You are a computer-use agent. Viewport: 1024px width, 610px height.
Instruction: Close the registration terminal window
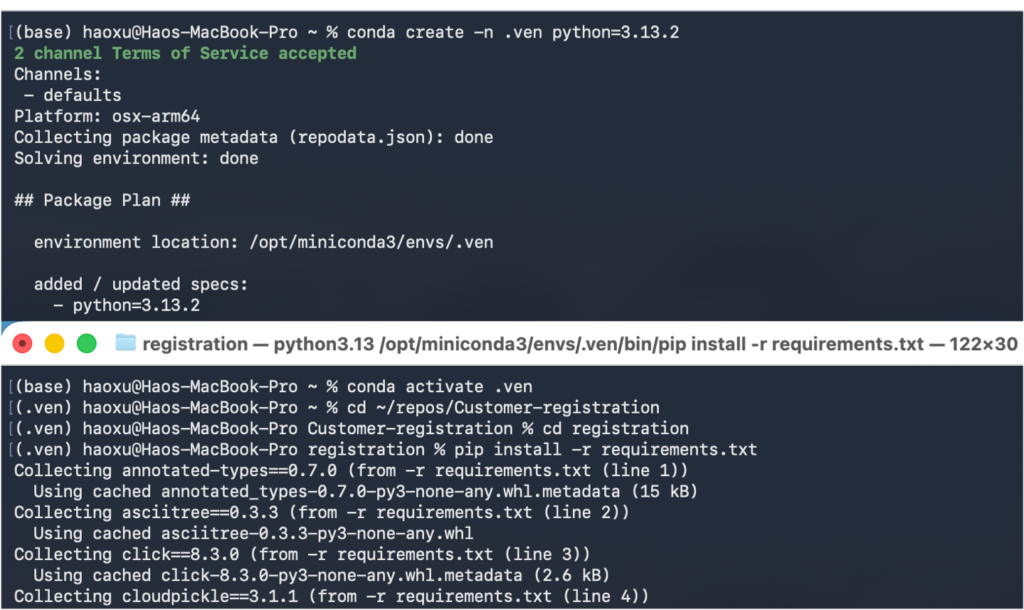(x=22, y=344)
